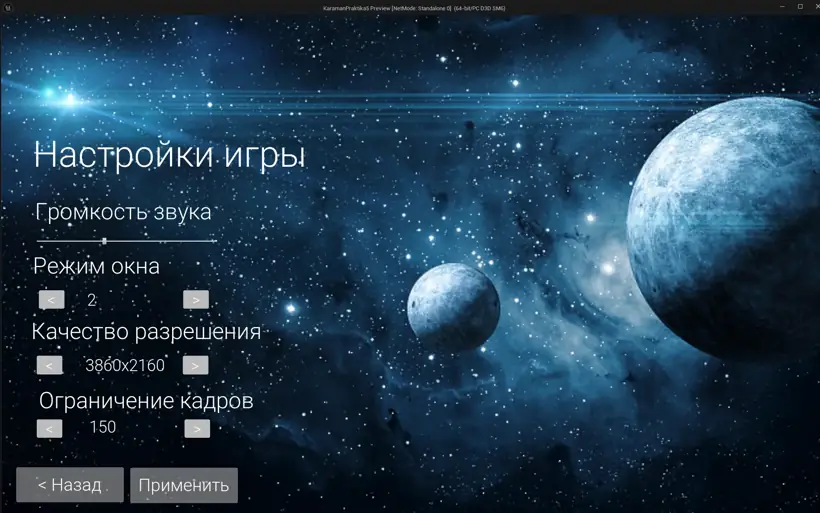Click the KaramanPraktika5 Preview window title
Screen dimensions: 820x513
[414, 8]
